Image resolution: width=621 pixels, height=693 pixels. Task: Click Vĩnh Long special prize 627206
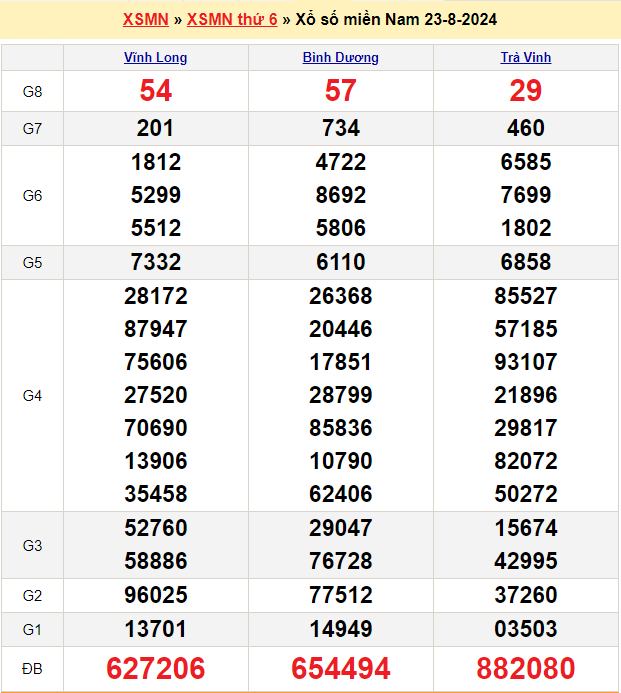[155, 668]
